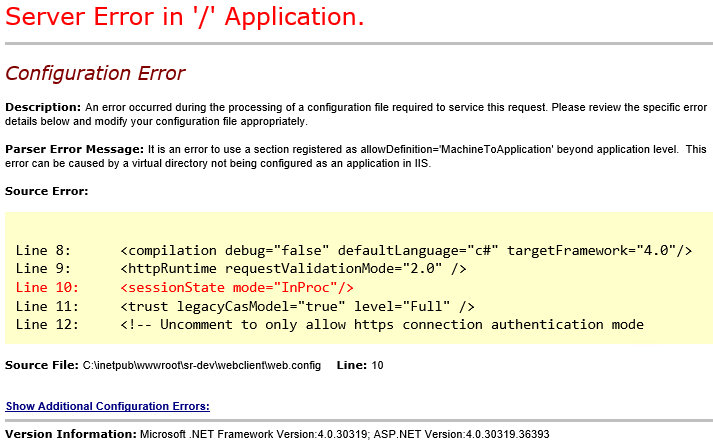
Task: Click the Line 8 compilation code line
Action: coord(354,251)
